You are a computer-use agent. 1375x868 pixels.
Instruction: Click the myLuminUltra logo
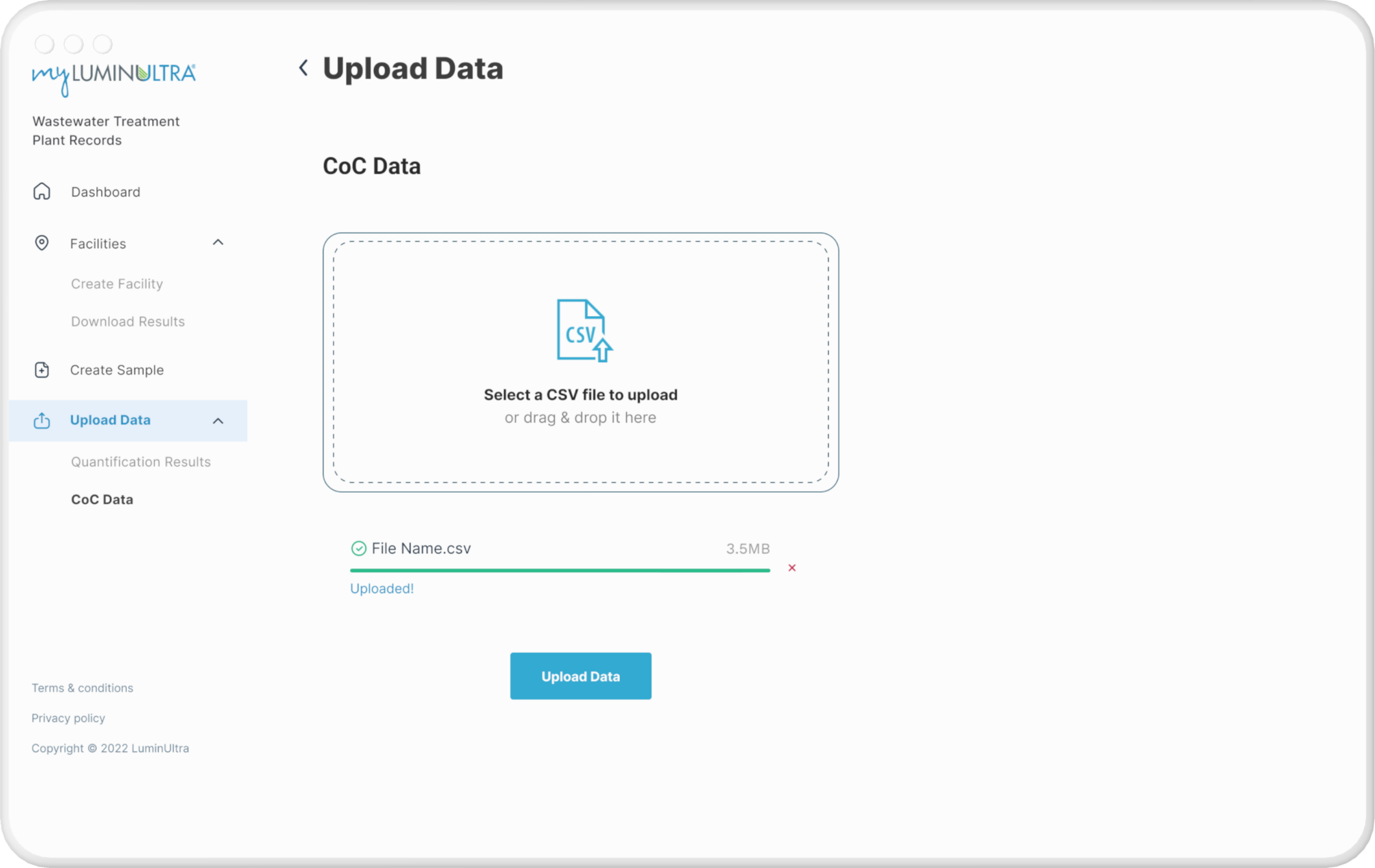[113, 74]
